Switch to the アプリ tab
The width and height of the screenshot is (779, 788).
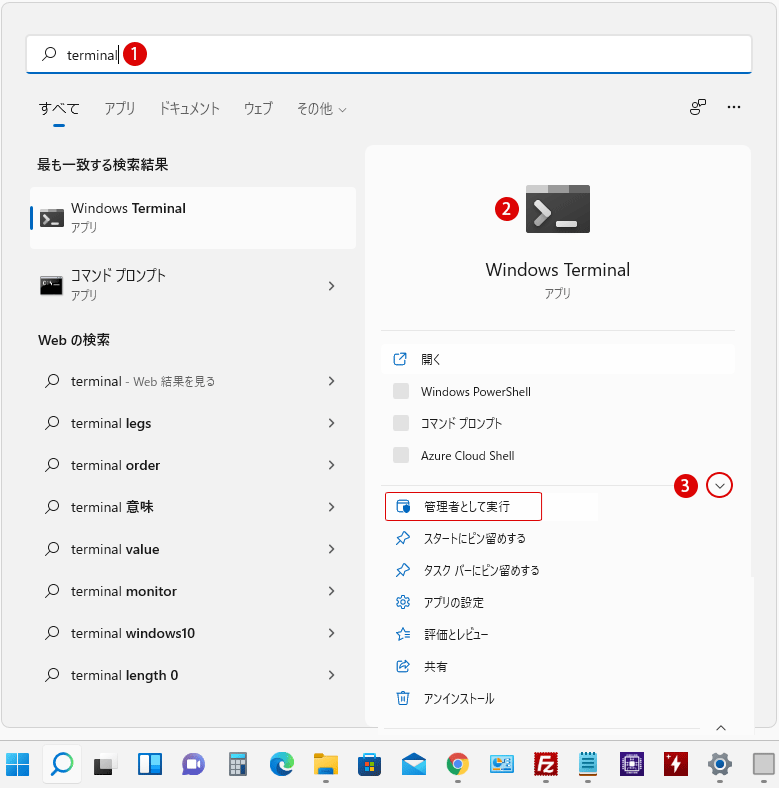[x=120, y=109]
